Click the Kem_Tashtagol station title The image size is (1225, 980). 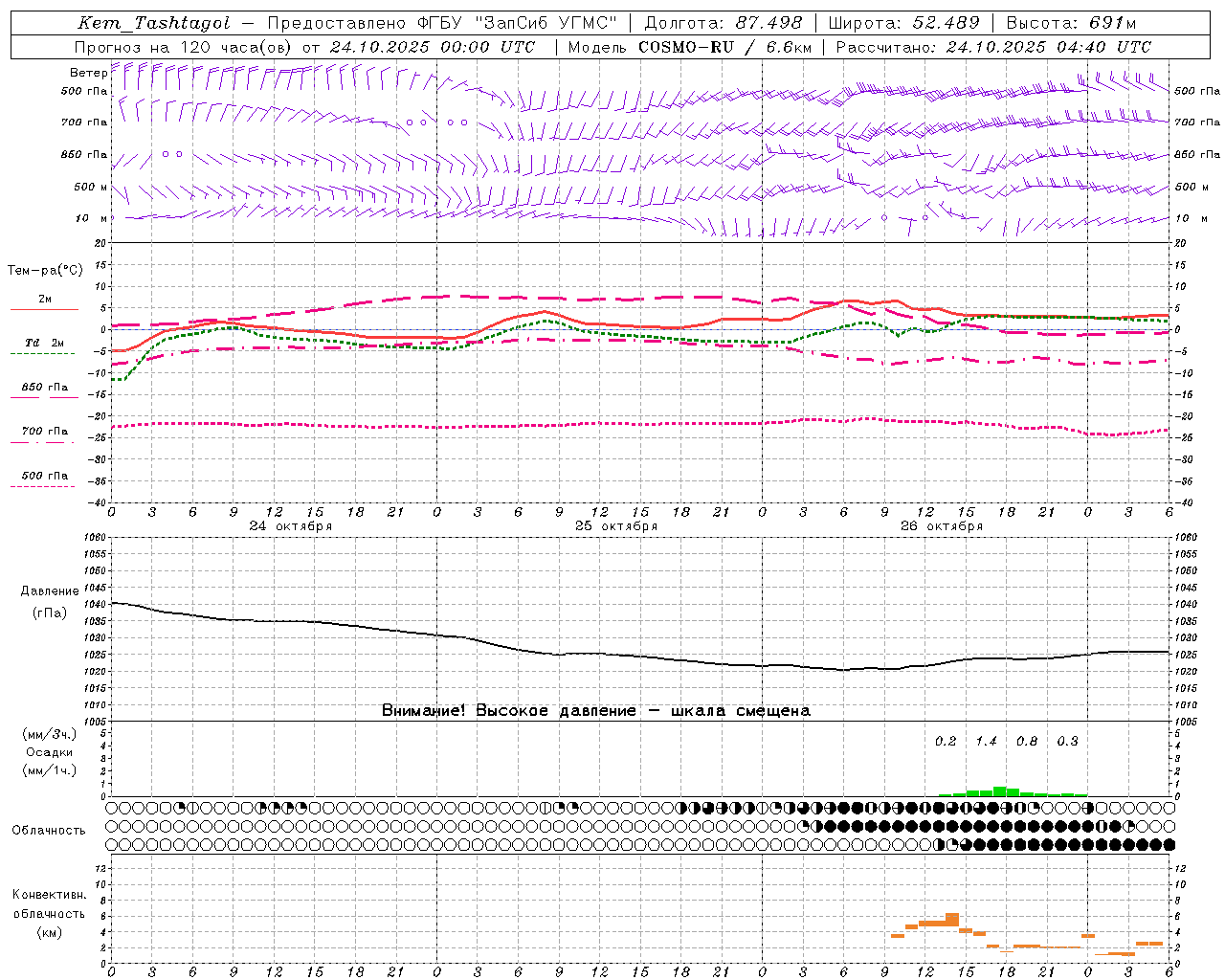(153, 23)
